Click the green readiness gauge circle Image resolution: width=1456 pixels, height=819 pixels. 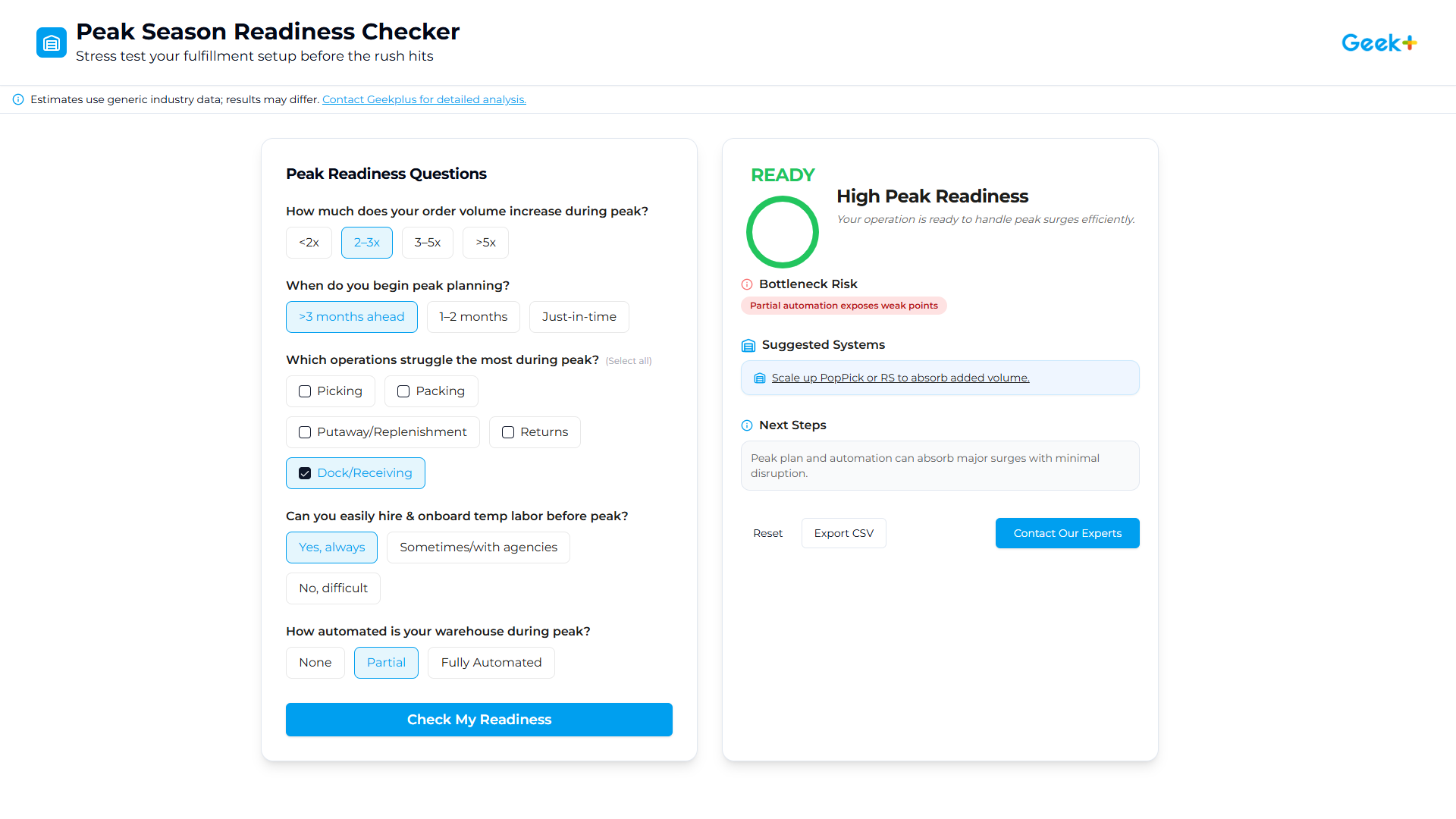point(783,232)
